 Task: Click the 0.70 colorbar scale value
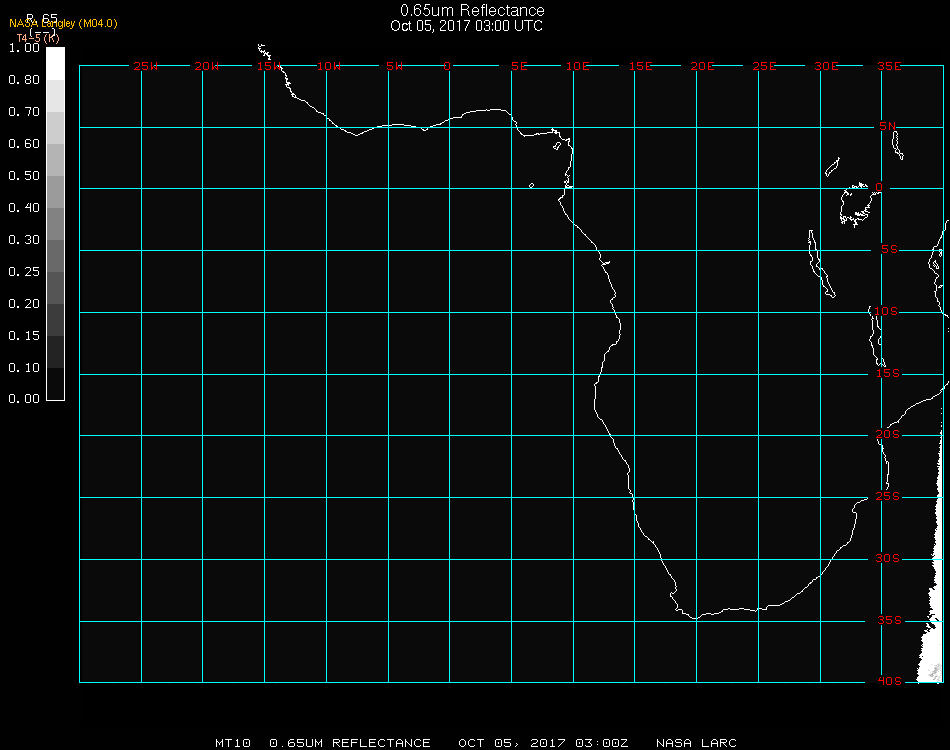(x=24, y=112)
